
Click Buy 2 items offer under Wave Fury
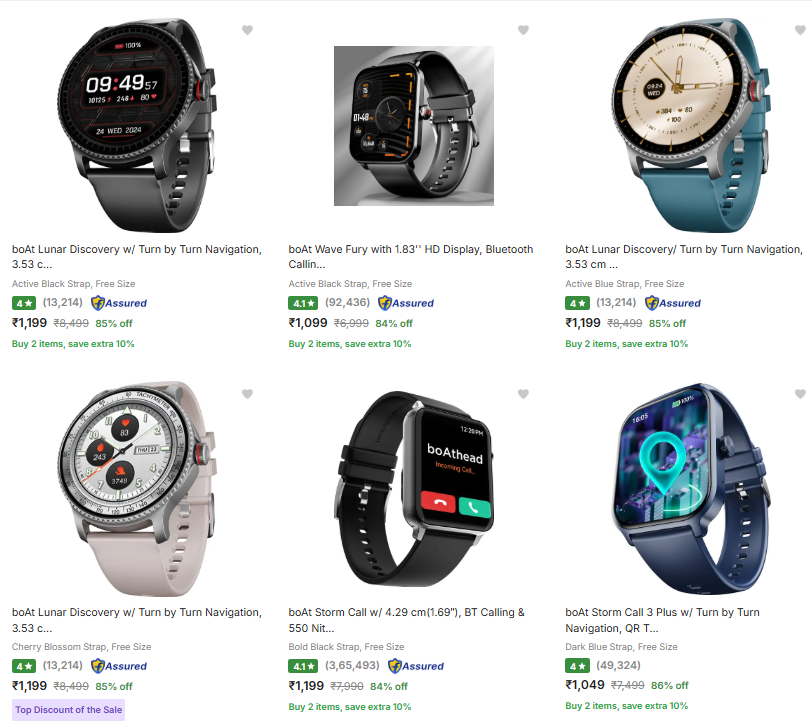(350, 344)
